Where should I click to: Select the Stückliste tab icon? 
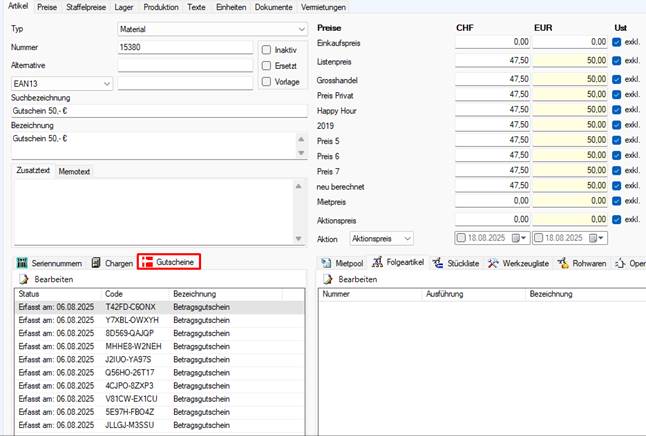tap(438, 263)
